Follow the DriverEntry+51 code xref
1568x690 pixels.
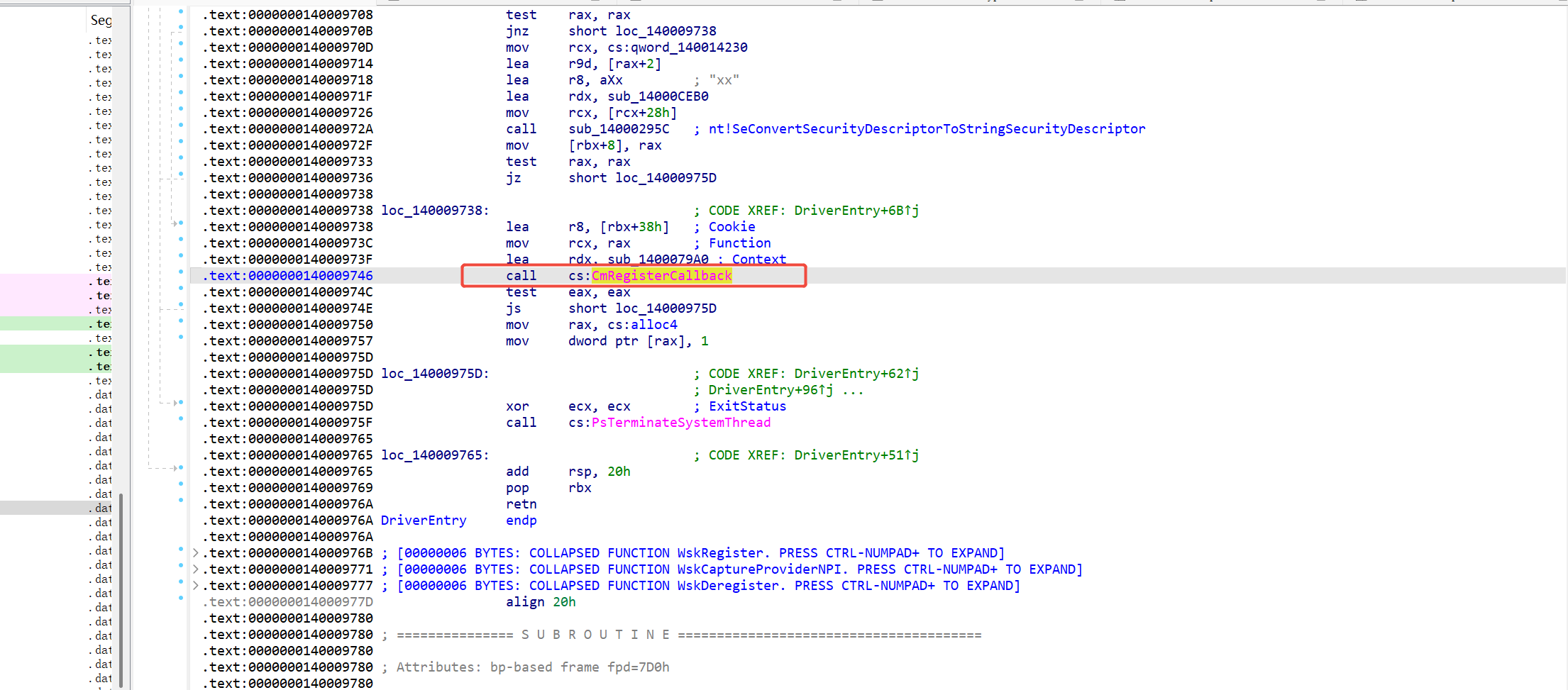pos(856,455)
